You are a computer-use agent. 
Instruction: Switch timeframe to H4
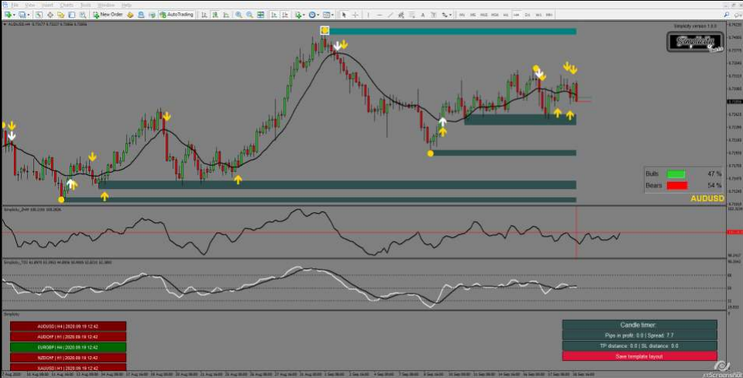[x=516, y=15]
